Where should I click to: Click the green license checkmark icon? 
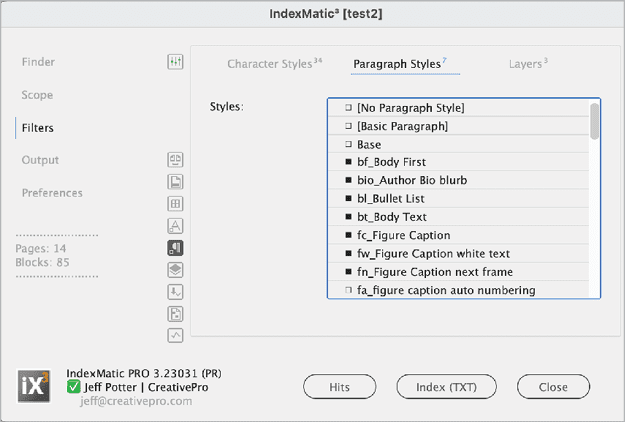pyautogui.click(x=73, y=387)
